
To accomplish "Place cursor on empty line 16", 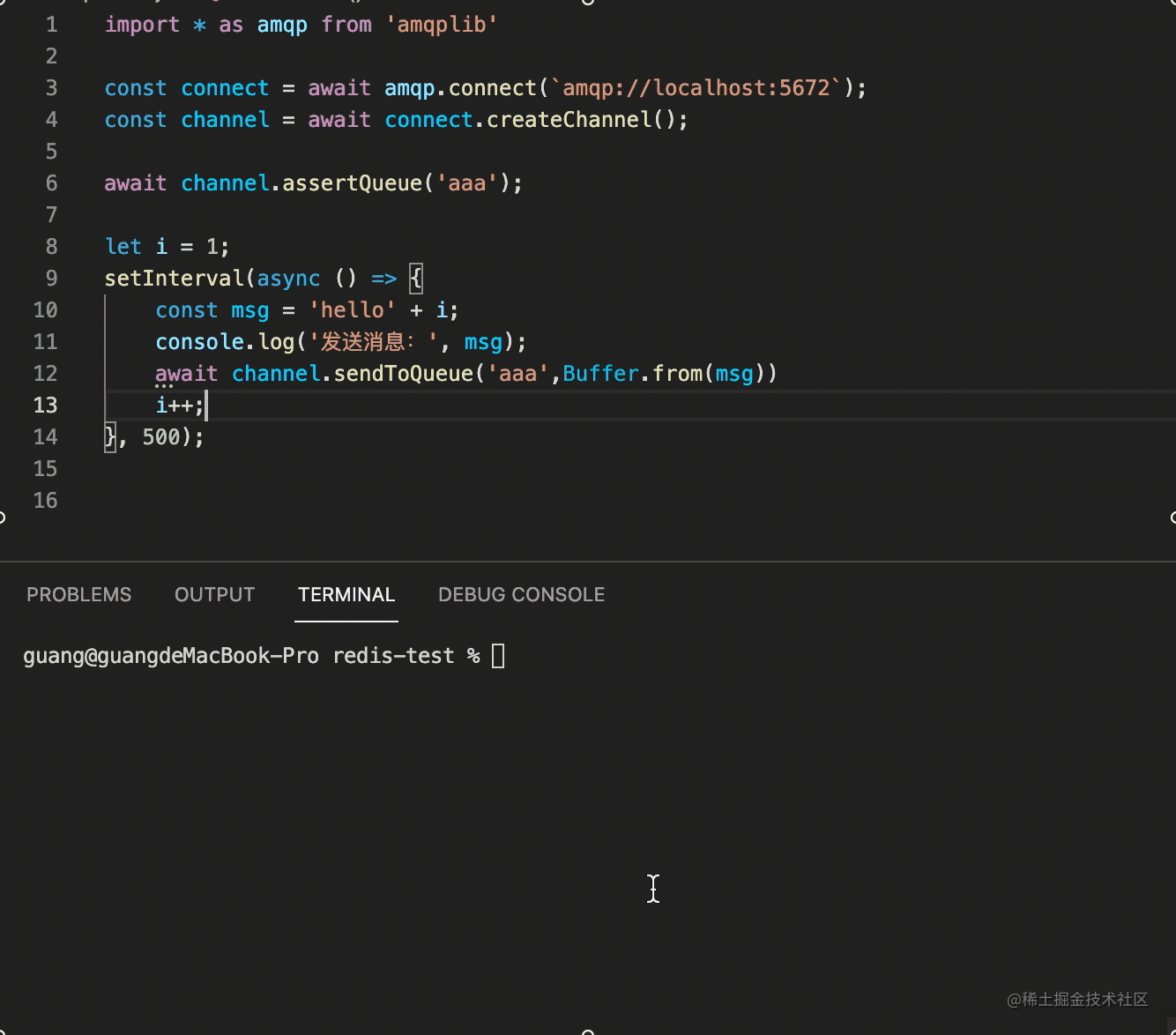I will point(353,501).
